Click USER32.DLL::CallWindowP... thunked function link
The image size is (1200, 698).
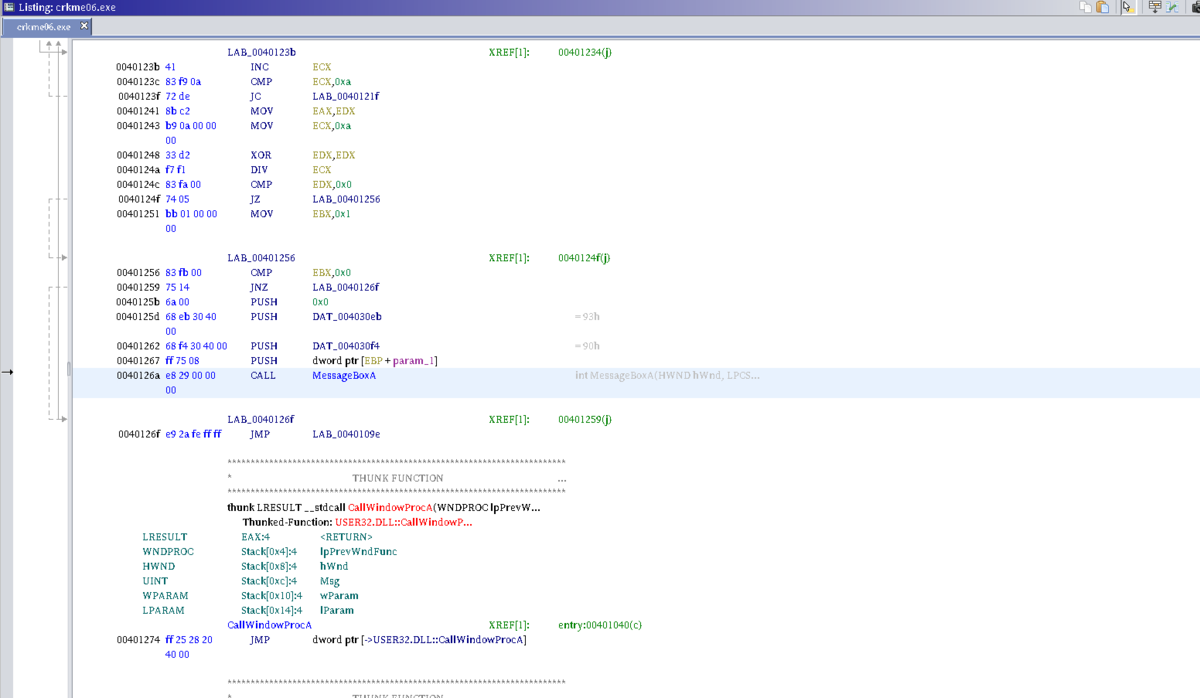(404, 522)
